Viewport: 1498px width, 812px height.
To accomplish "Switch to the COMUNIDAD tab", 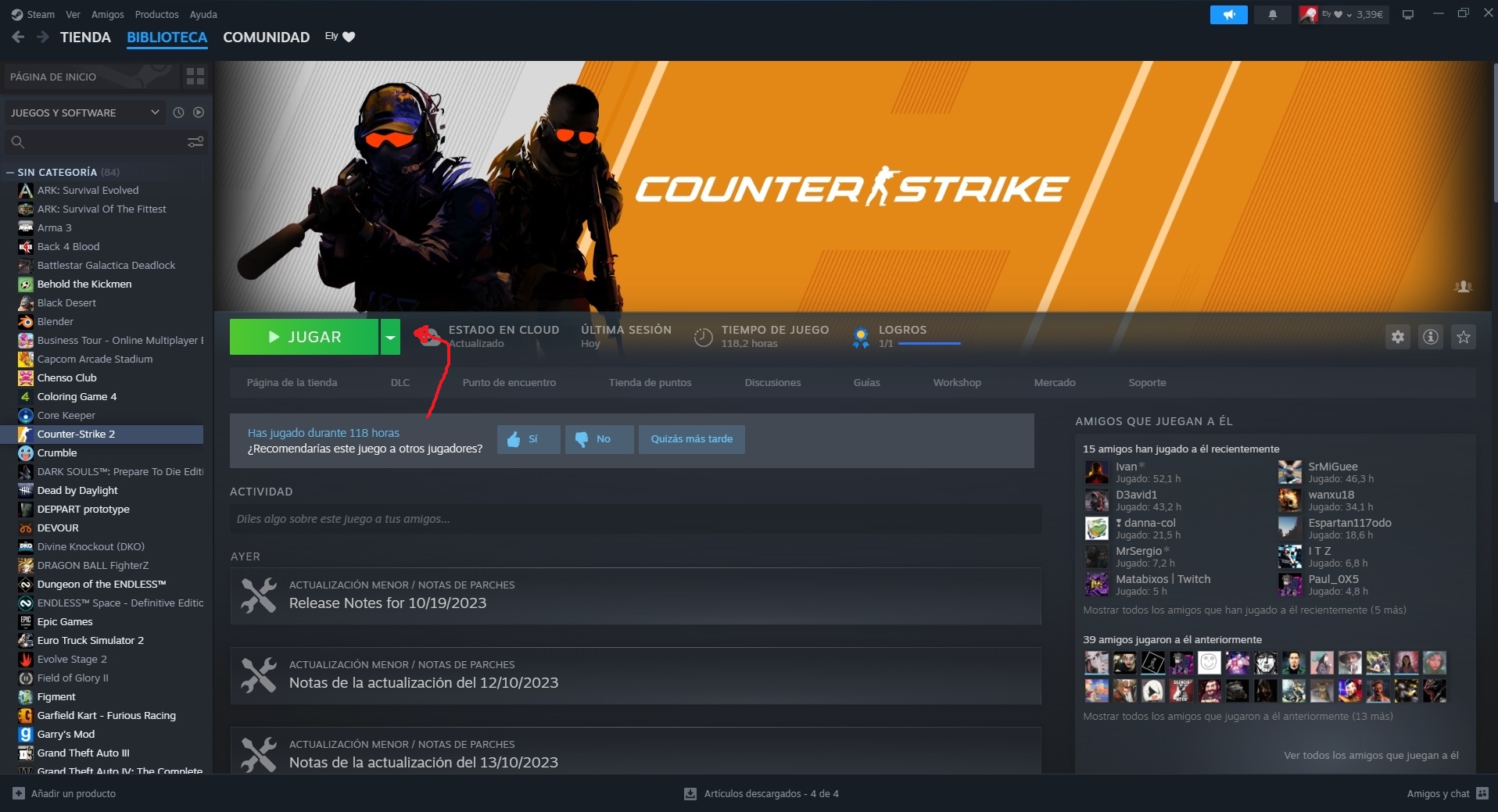I will 266,37.
